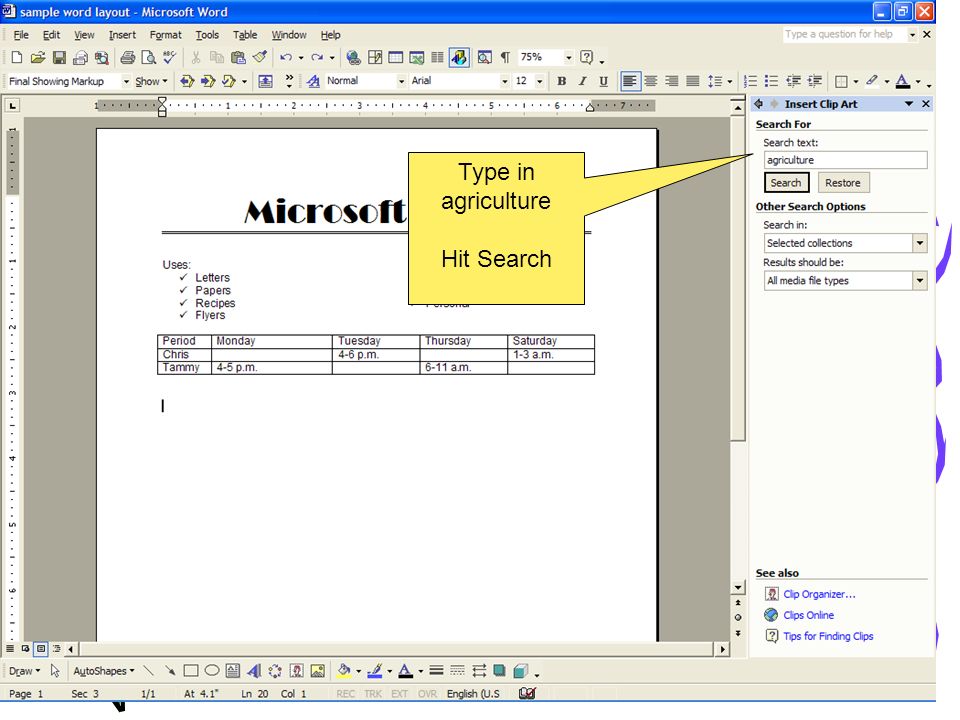Select the Line drawing tool
This screenshot has height=720, width=960.
tap(149, 672)
